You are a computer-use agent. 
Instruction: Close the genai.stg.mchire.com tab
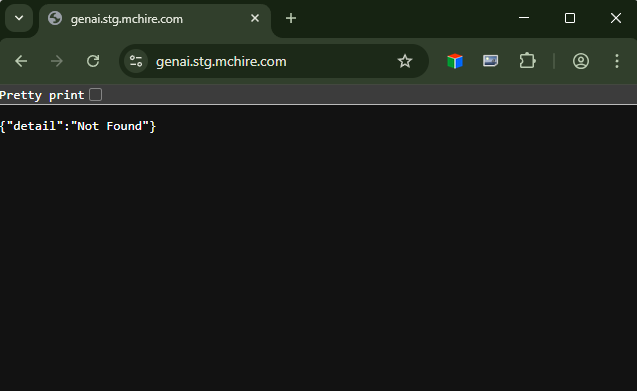255,18
